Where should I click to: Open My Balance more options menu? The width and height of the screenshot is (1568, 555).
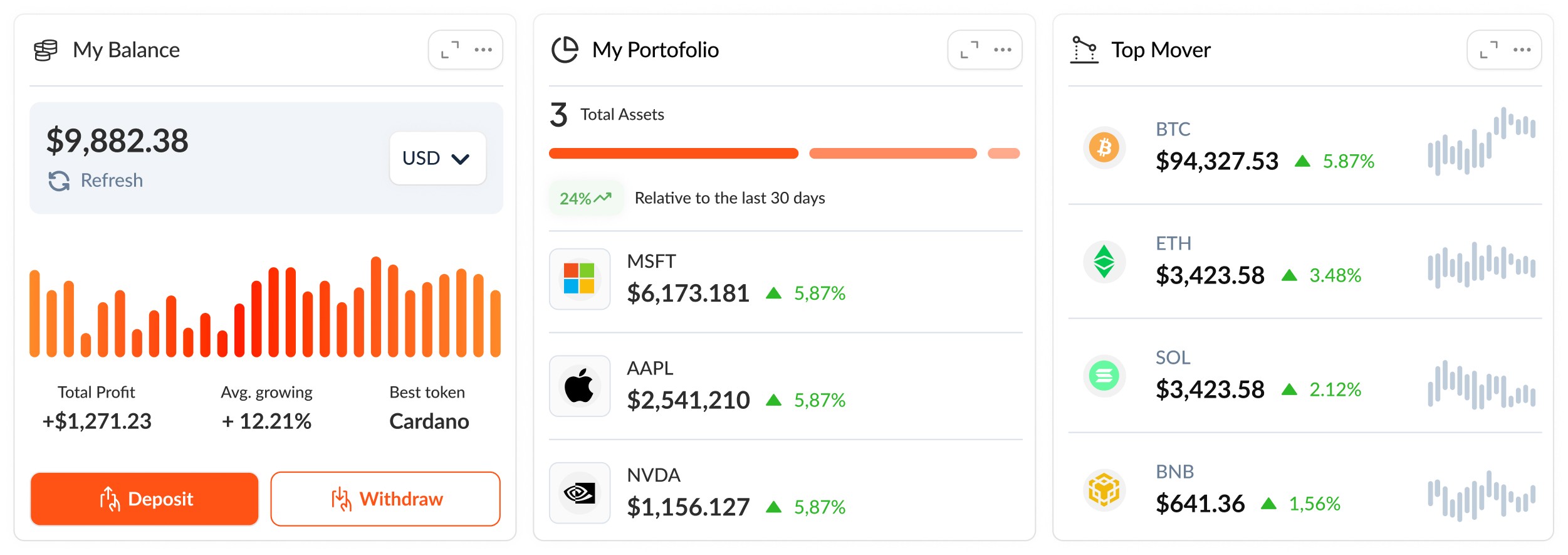[x=483, y=50]
